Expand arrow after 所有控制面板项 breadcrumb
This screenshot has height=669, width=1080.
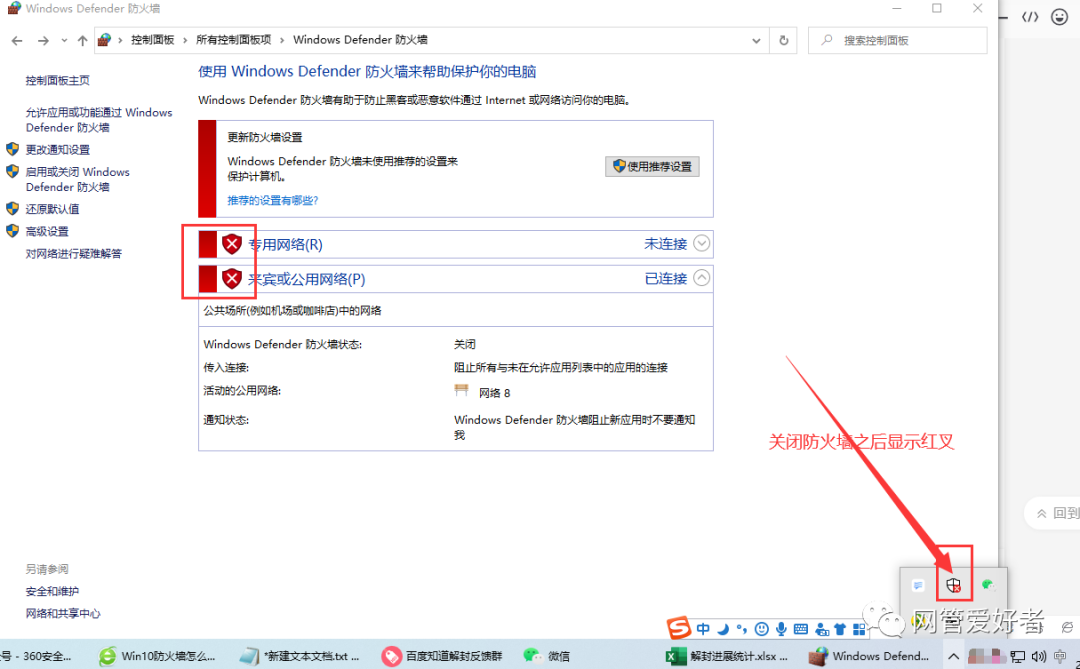(282, 41)
